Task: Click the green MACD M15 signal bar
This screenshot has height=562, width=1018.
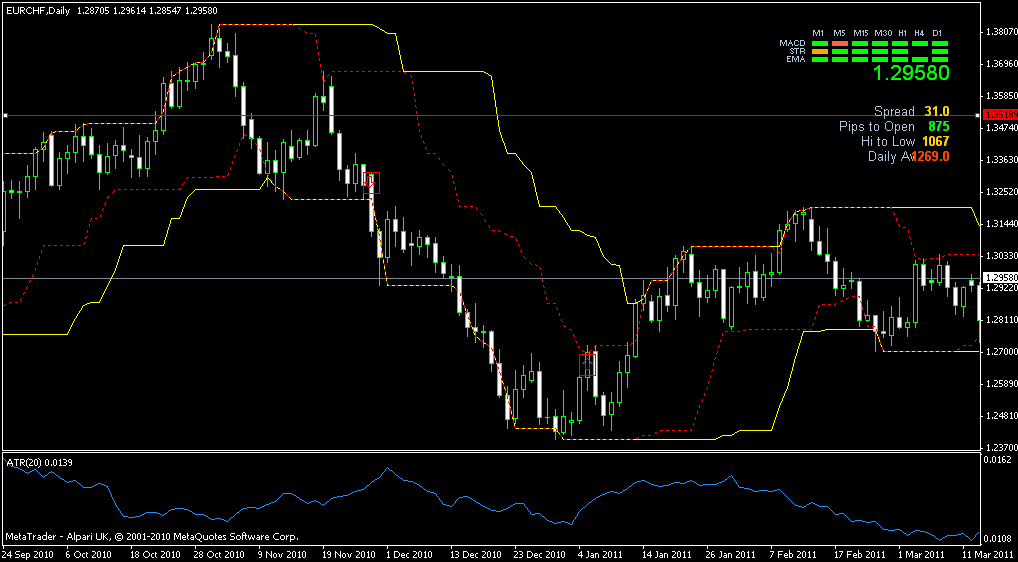Action: pos(860,43)
